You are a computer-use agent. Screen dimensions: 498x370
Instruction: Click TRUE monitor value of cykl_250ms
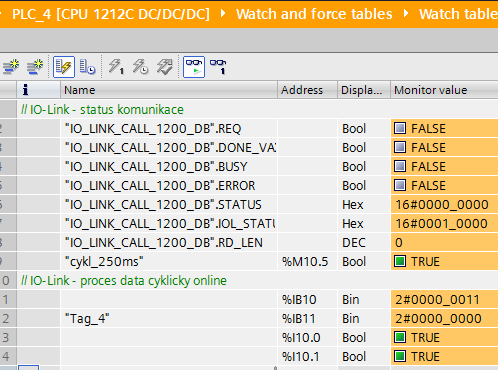(444, 261)
